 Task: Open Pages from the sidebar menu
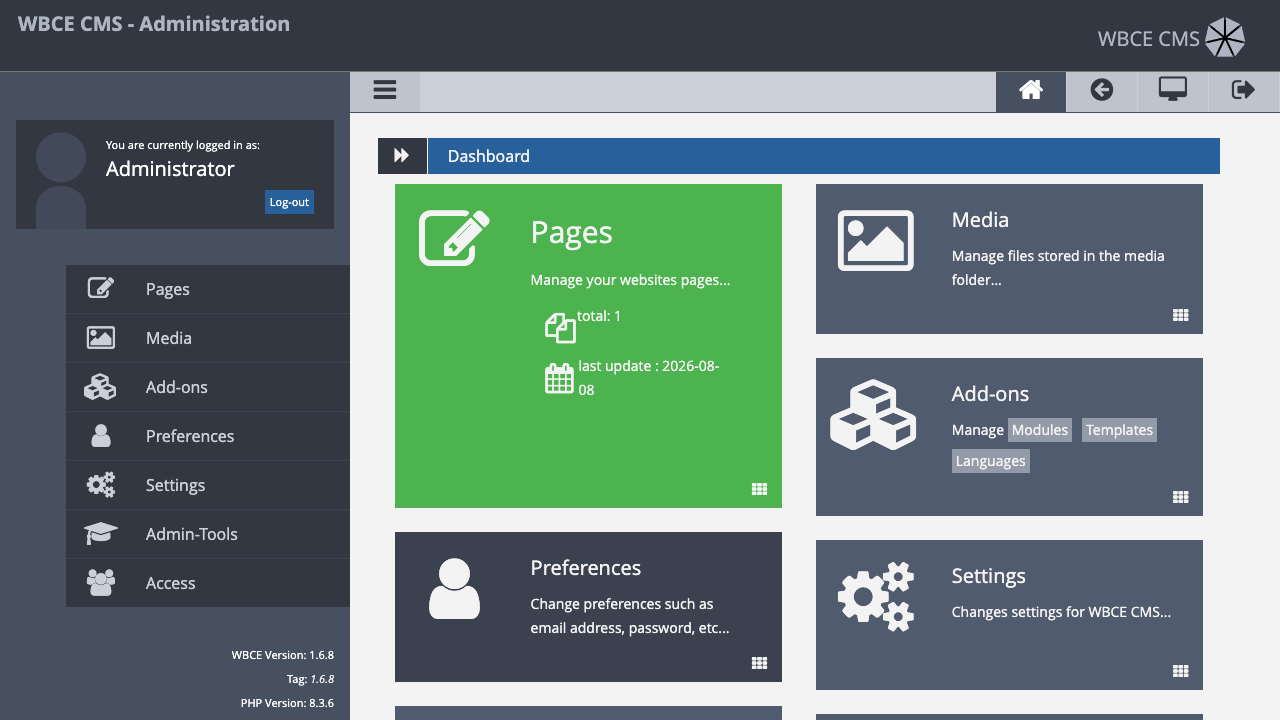(x=208, y=289)
